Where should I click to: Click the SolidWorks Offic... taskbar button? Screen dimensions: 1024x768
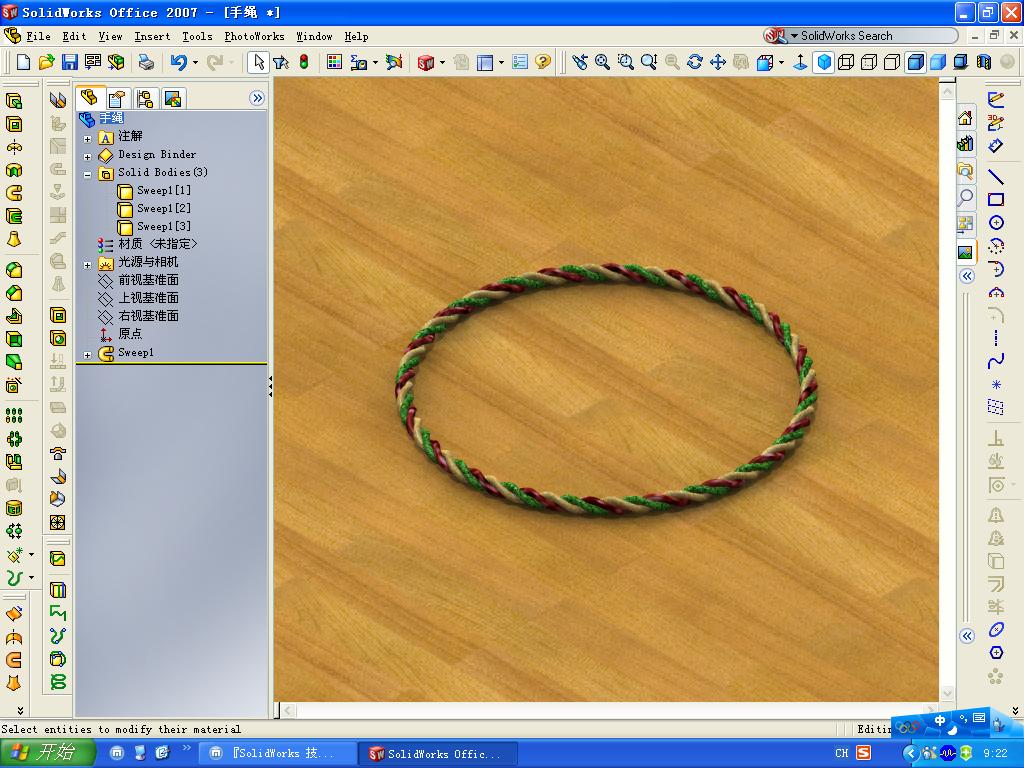438,754
